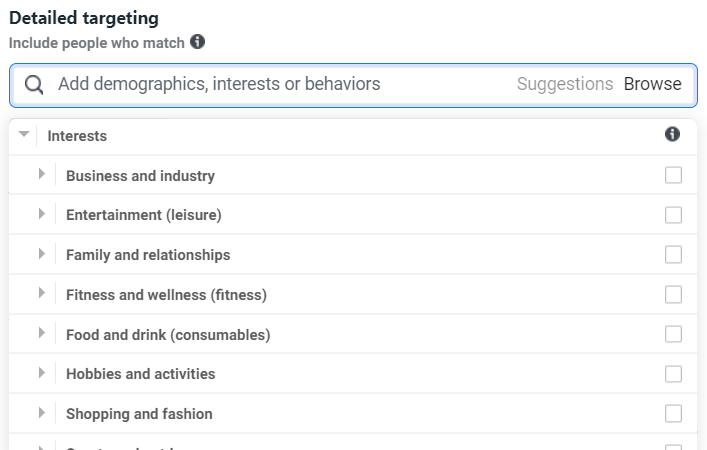Expand Food and drink (consumables) arrow
This screenshot has width=707, height=450.
[x=41, y=333]
